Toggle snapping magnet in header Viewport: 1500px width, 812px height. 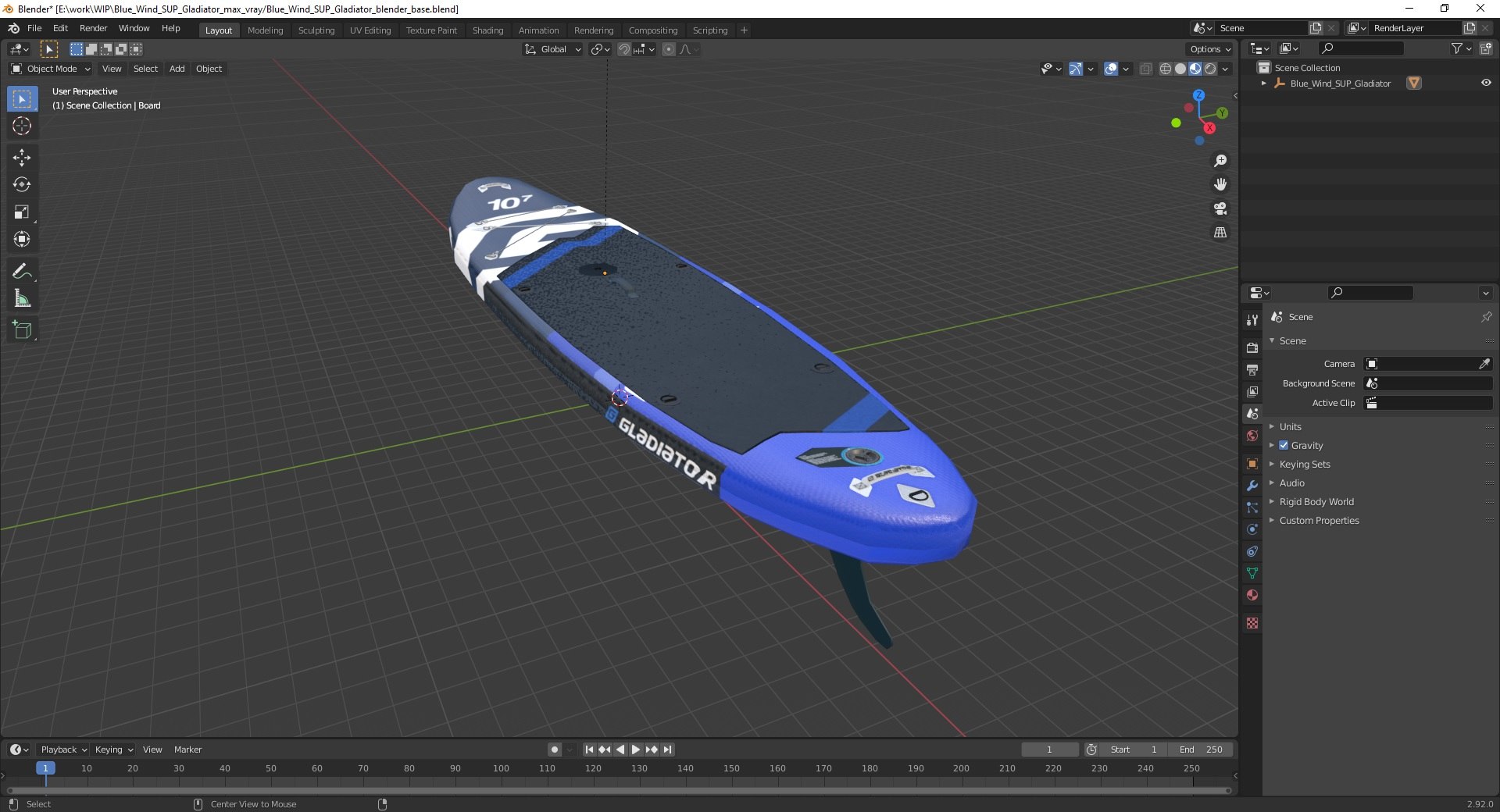[623, 49]
